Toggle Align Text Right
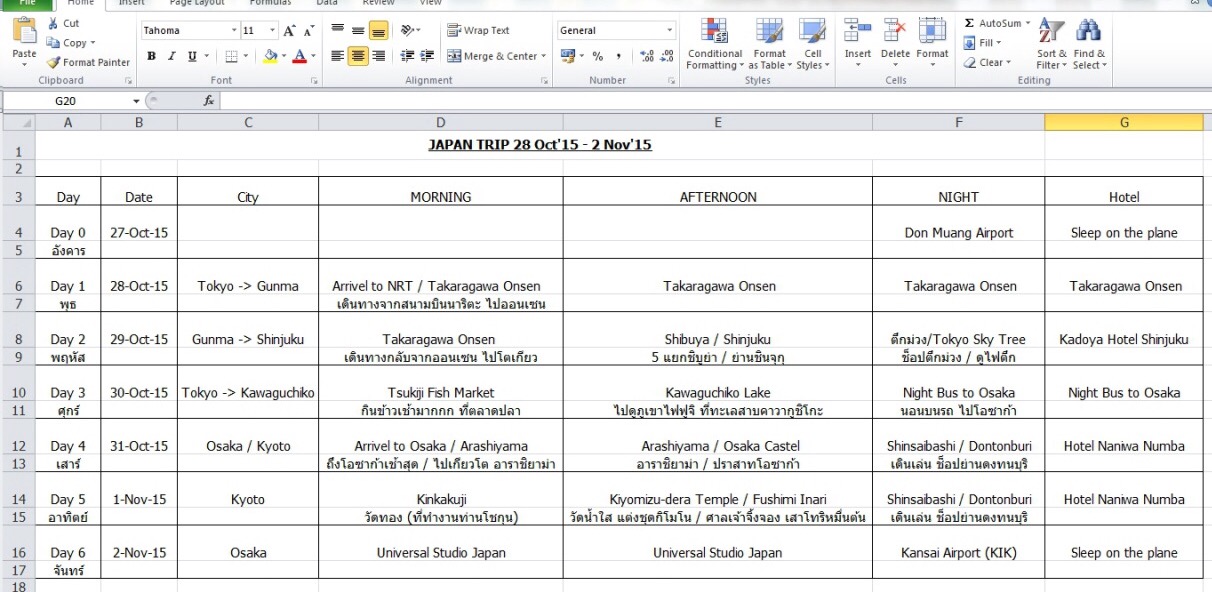Viewport: 1212px width, 592px height. (x=378, y=56)
